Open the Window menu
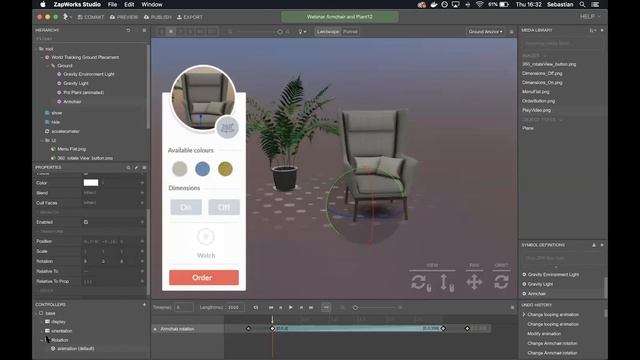The height and width of the screenshot is (360, 640). (152, 4)
